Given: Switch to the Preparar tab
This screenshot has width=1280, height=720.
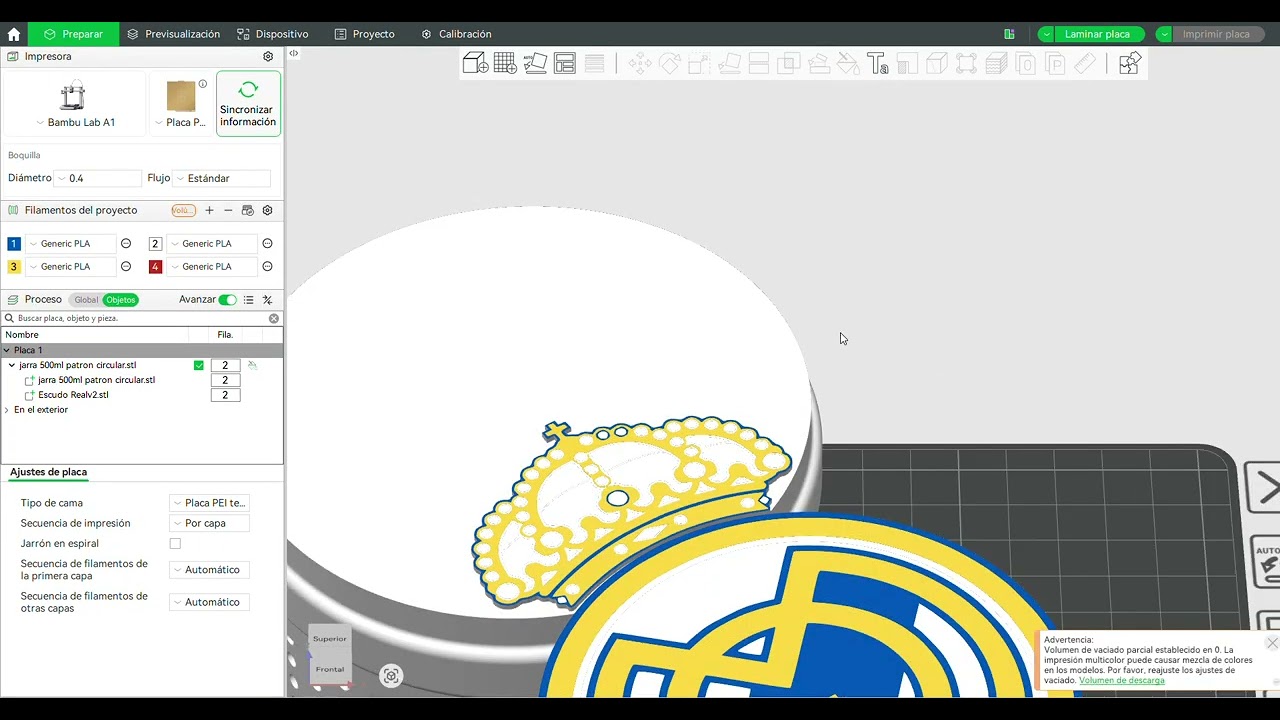Looking at the screenshot, I should tap(73, 34).
